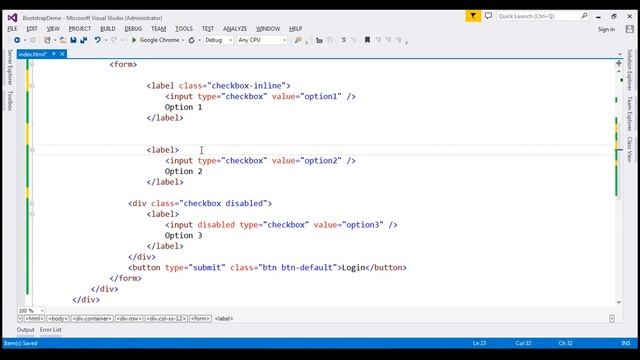This screenshot has width=640, height=360.
Task: Open the FILE menu
Action: point(12,29)
